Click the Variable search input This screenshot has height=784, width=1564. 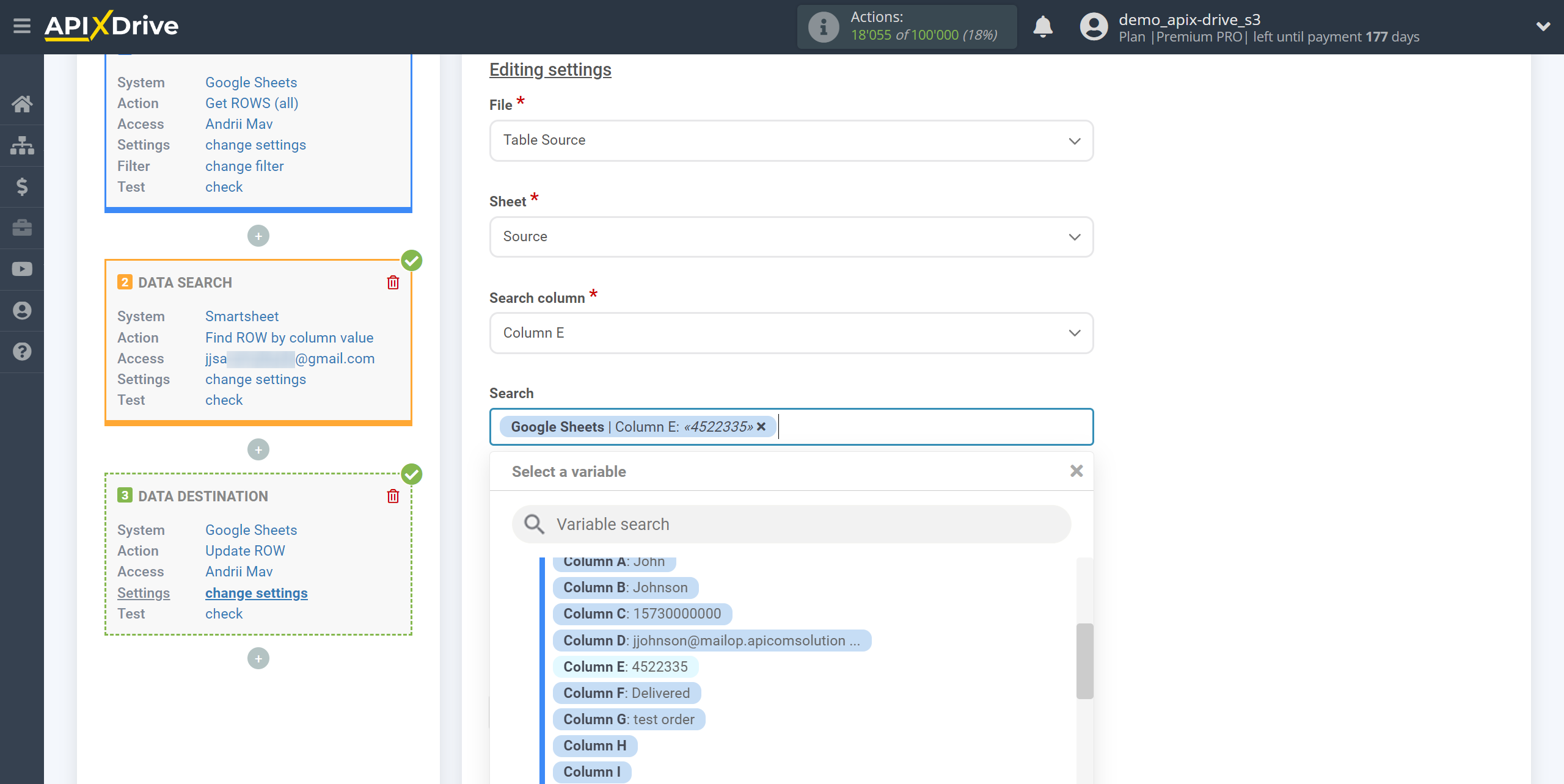pyautogui.click(x=791, y=524)
